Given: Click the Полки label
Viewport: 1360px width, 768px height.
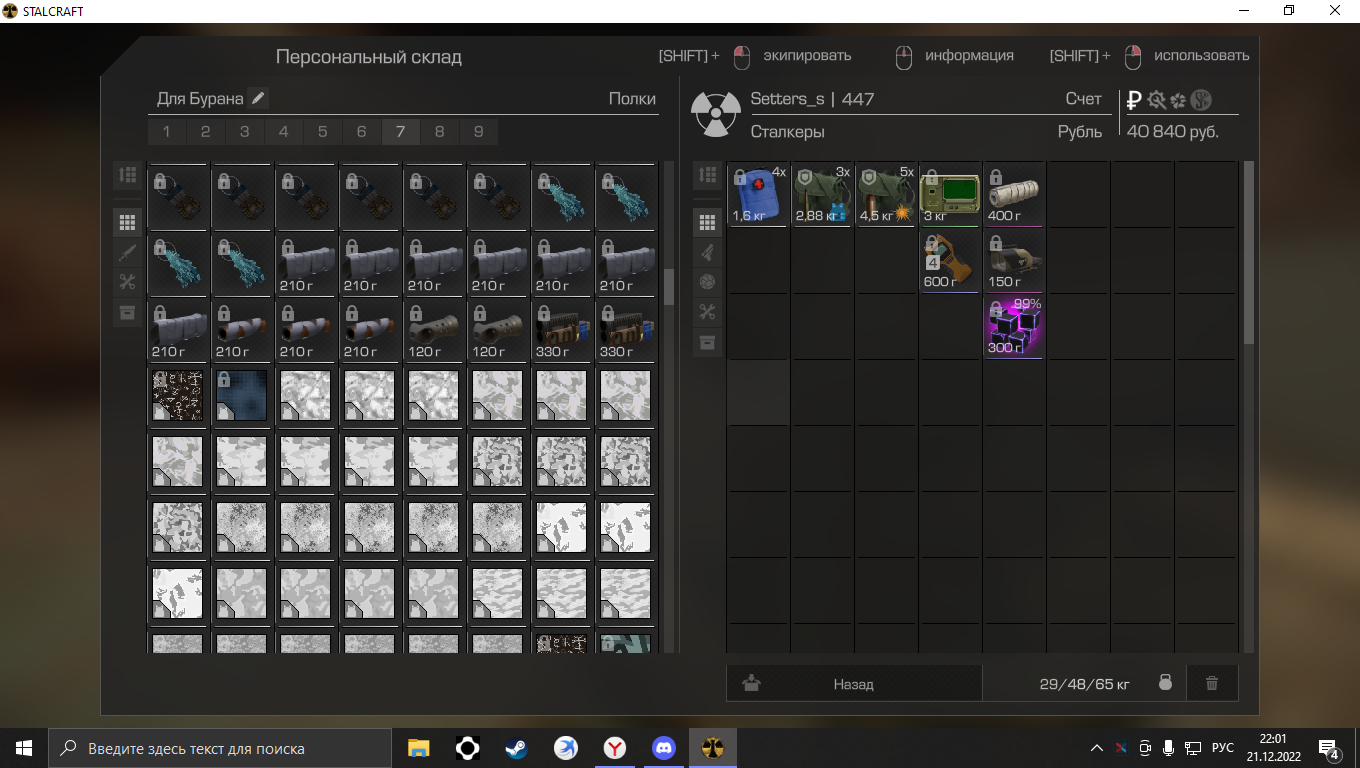Looking at the screenshot, I should (x=632, y=99).
